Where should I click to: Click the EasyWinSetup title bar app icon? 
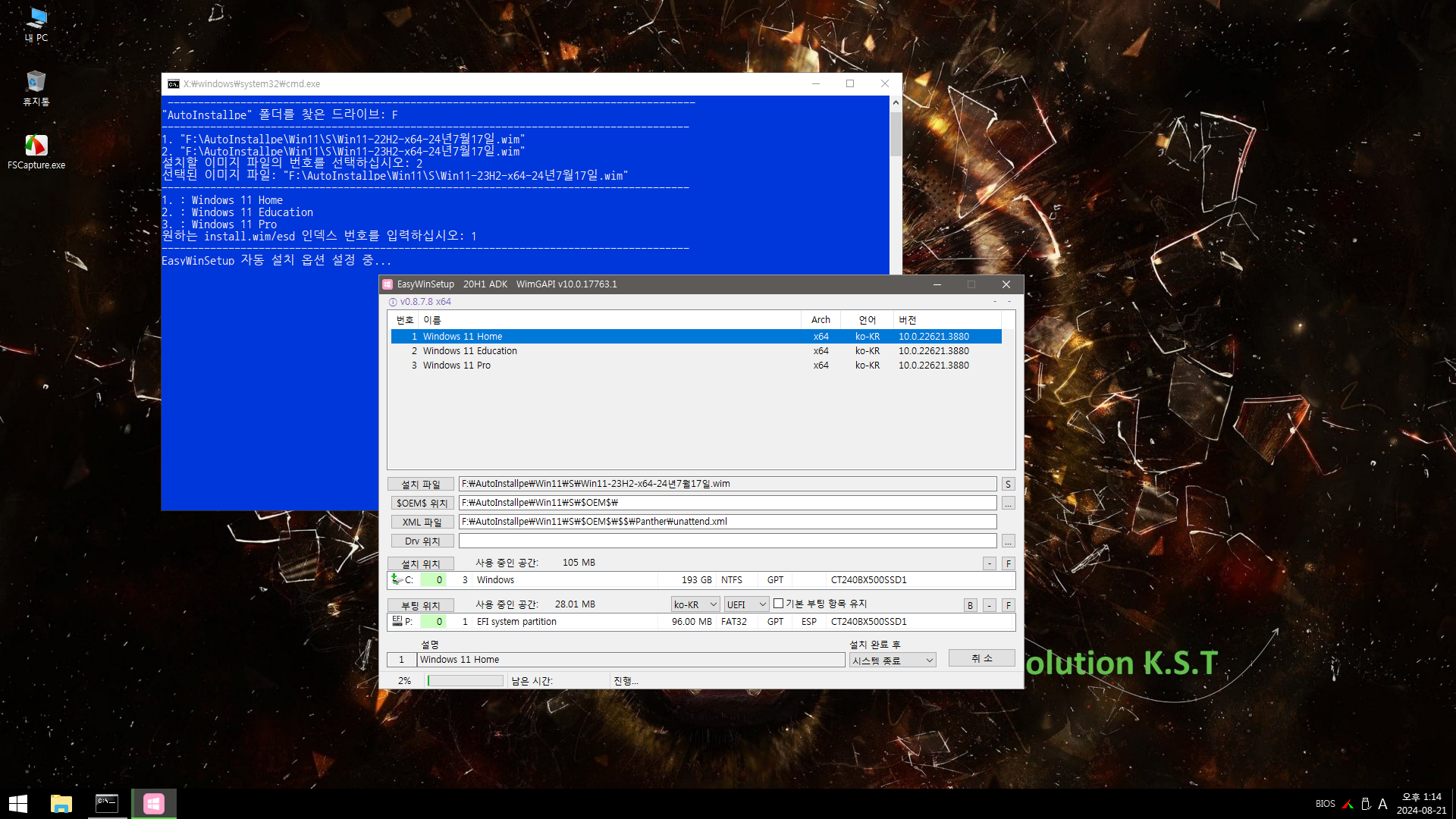(388, 284)
